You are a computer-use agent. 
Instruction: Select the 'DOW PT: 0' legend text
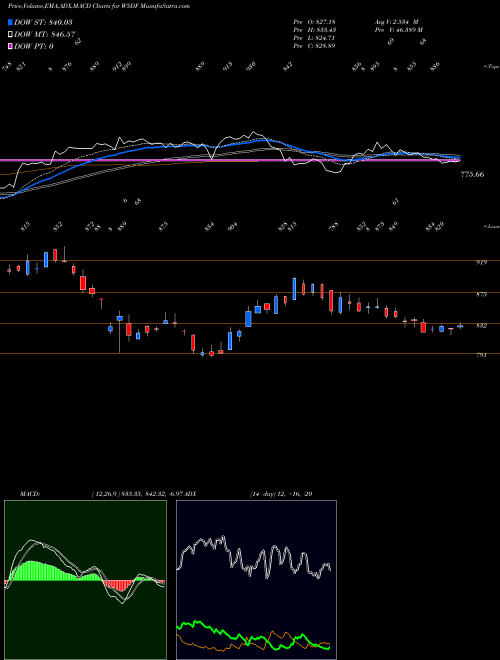34,47
